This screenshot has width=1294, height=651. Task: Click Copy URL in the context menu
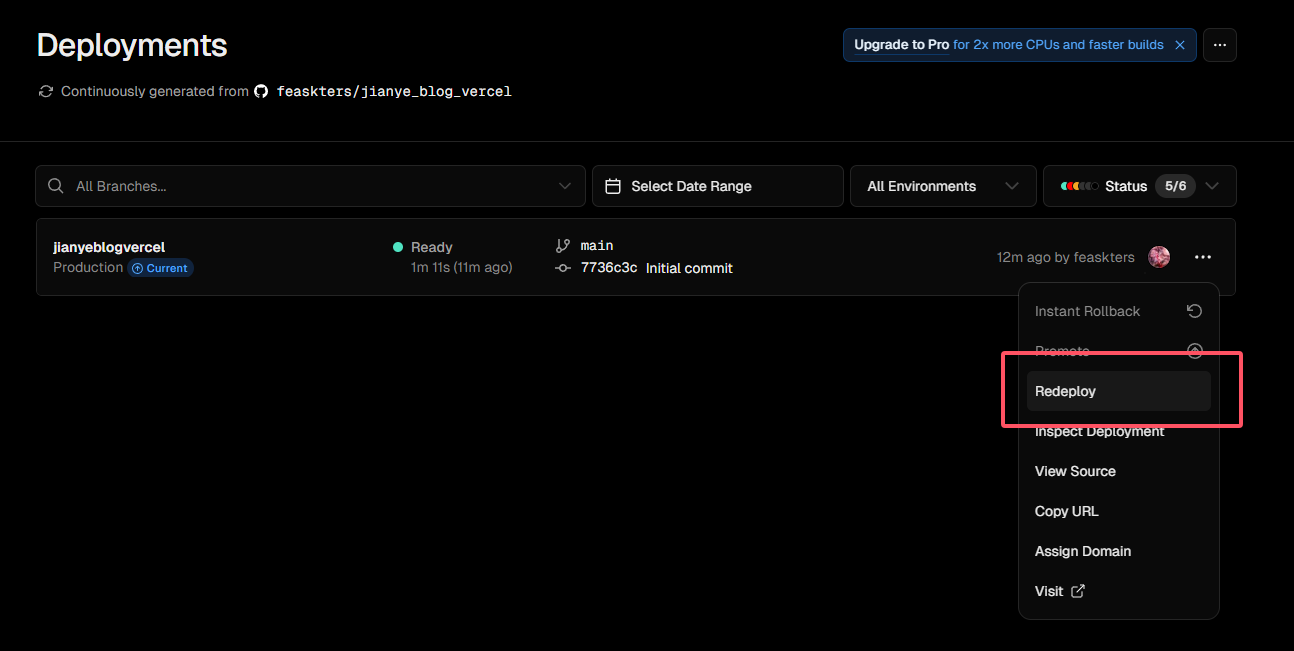[1066, 511]
